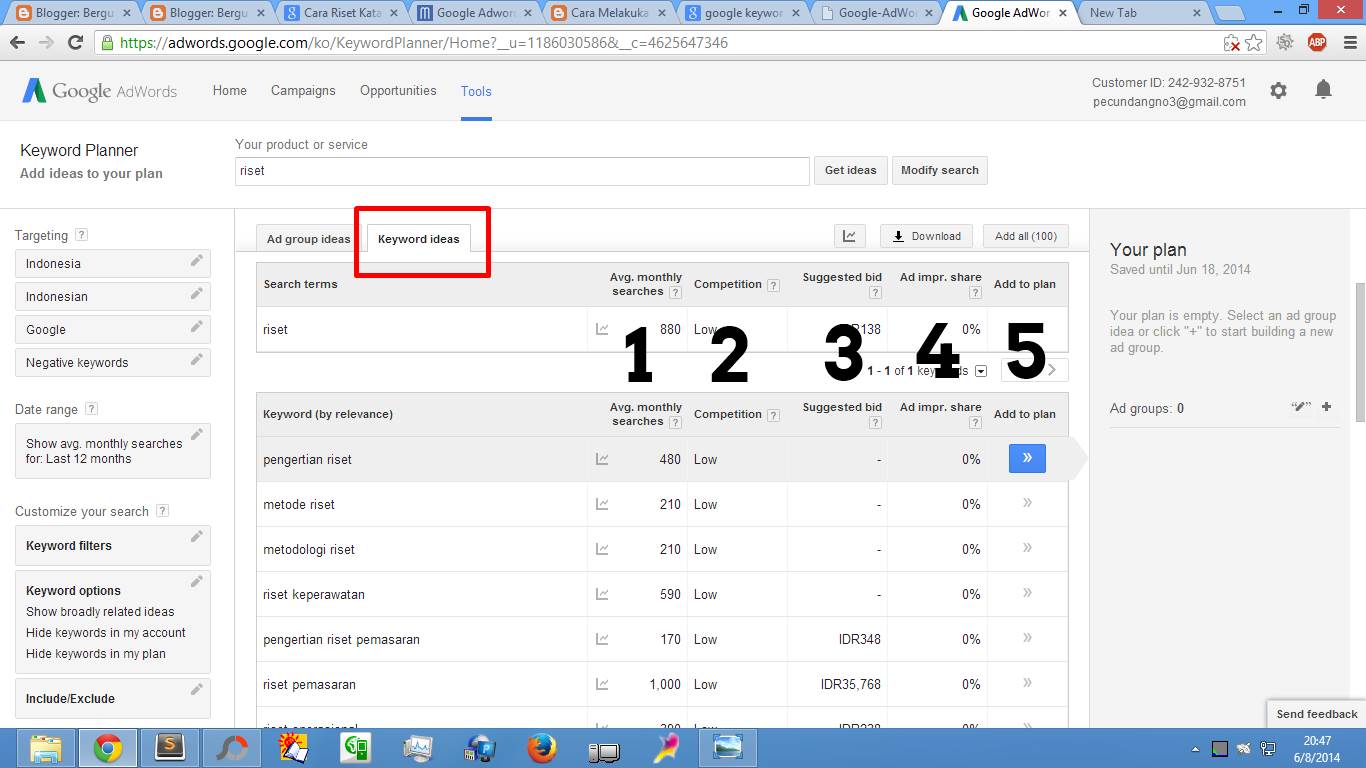The height and width of the screenshot is (768, 1366).
Task: Open Firefox from the taskbar
Action: tap(541, 748)
